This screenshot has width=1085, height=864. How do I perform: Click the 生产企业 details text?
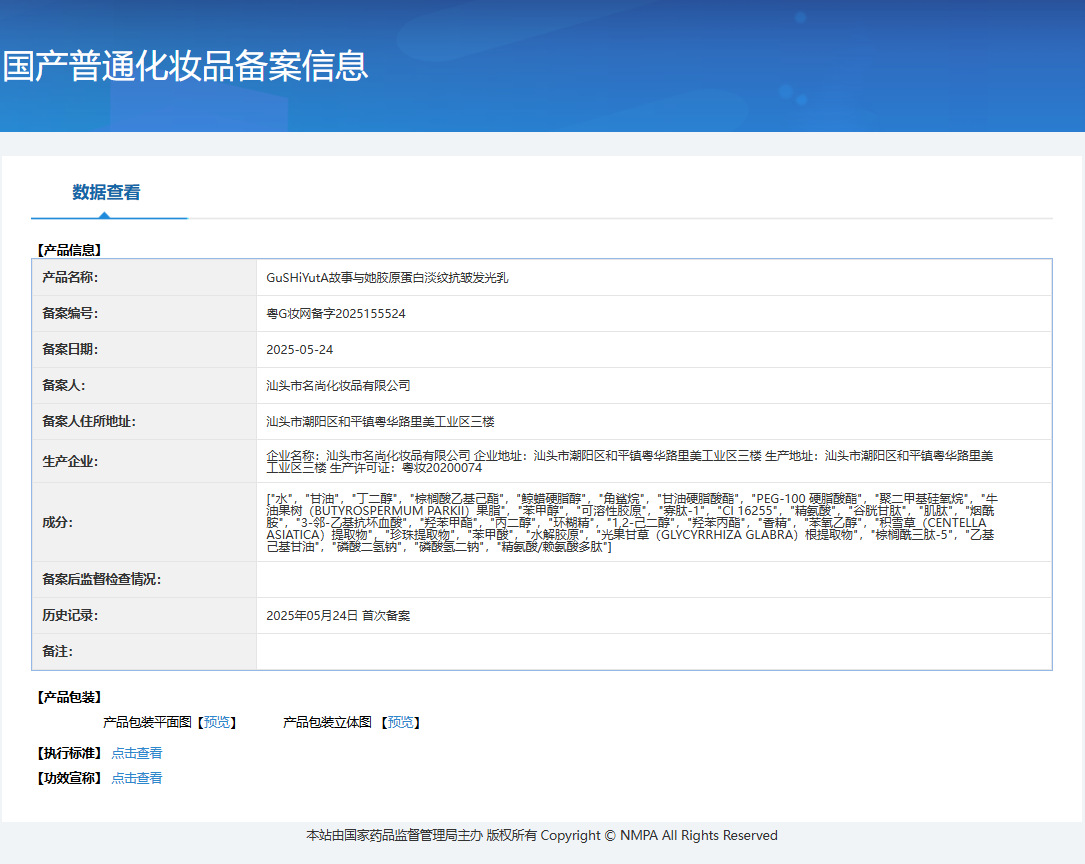(x=630, y=461)
